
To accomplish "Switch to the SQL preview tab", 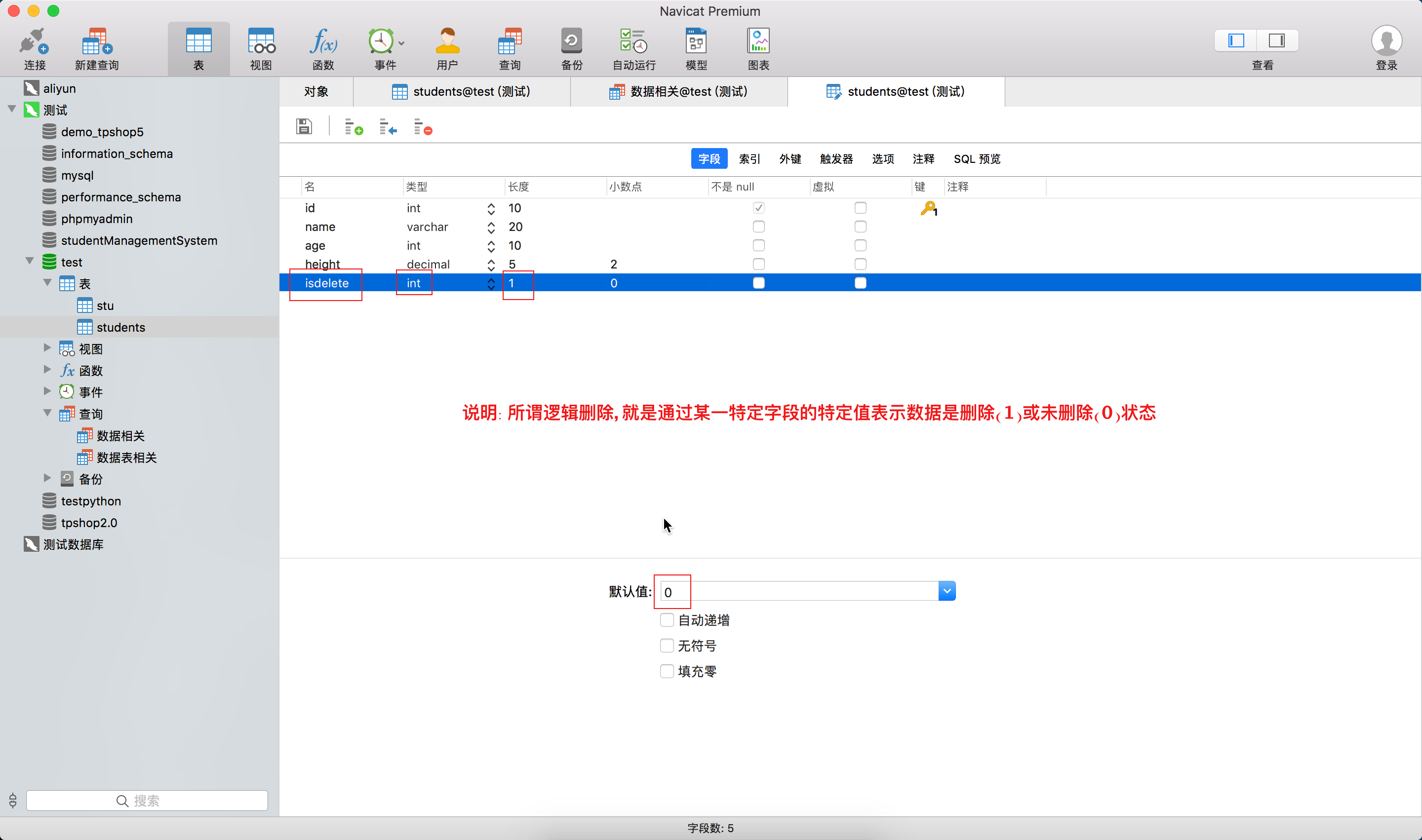I will (x=976, y=159).
